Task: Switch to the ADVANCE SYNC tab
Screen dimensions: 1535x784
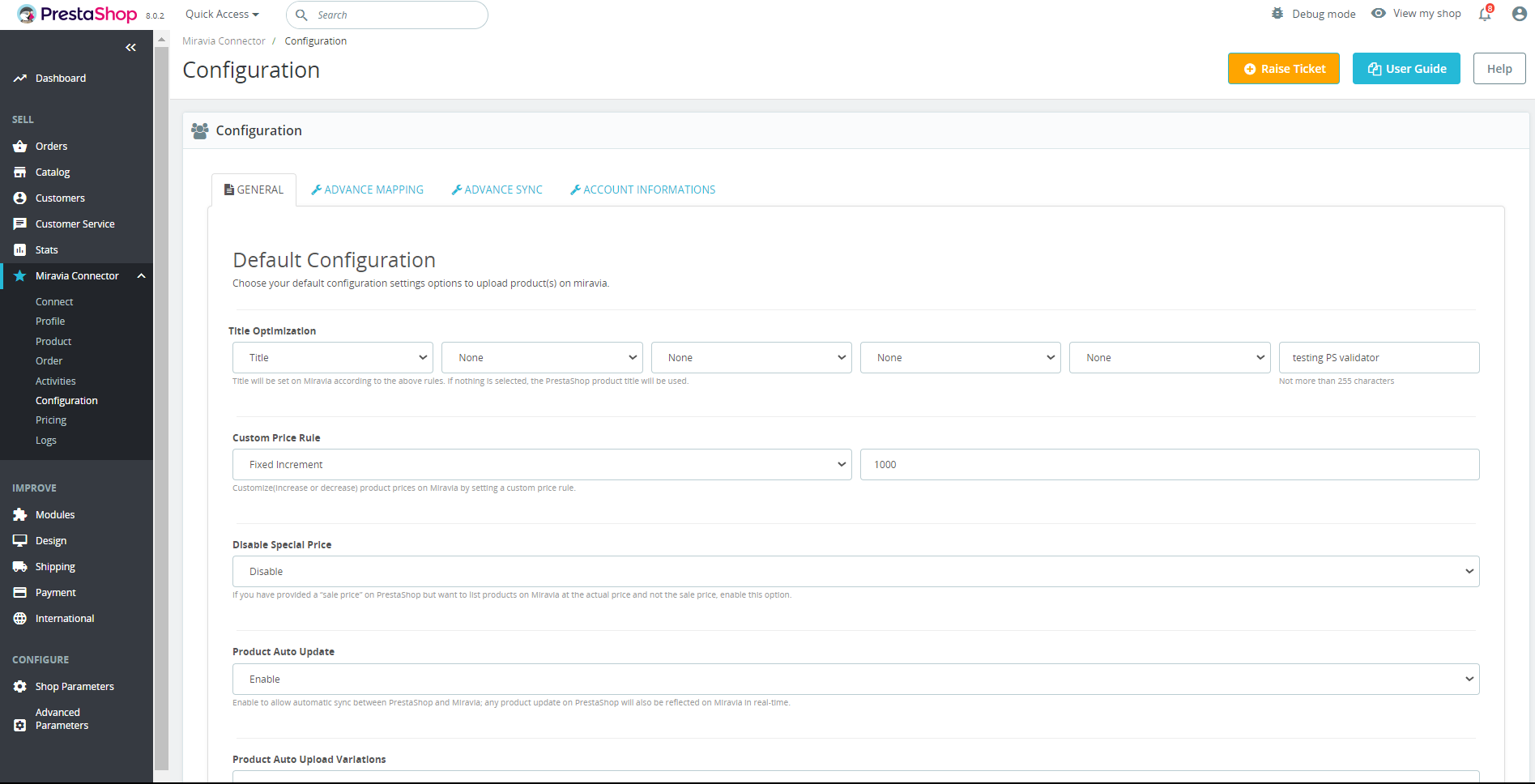Action: click(x=497, y=190)
